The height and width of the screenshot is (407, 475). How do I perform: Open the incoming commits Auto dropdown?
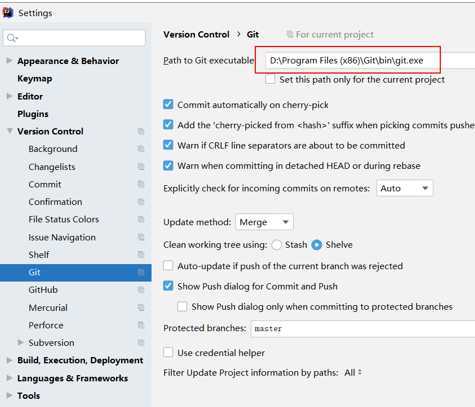coord(404,188)
